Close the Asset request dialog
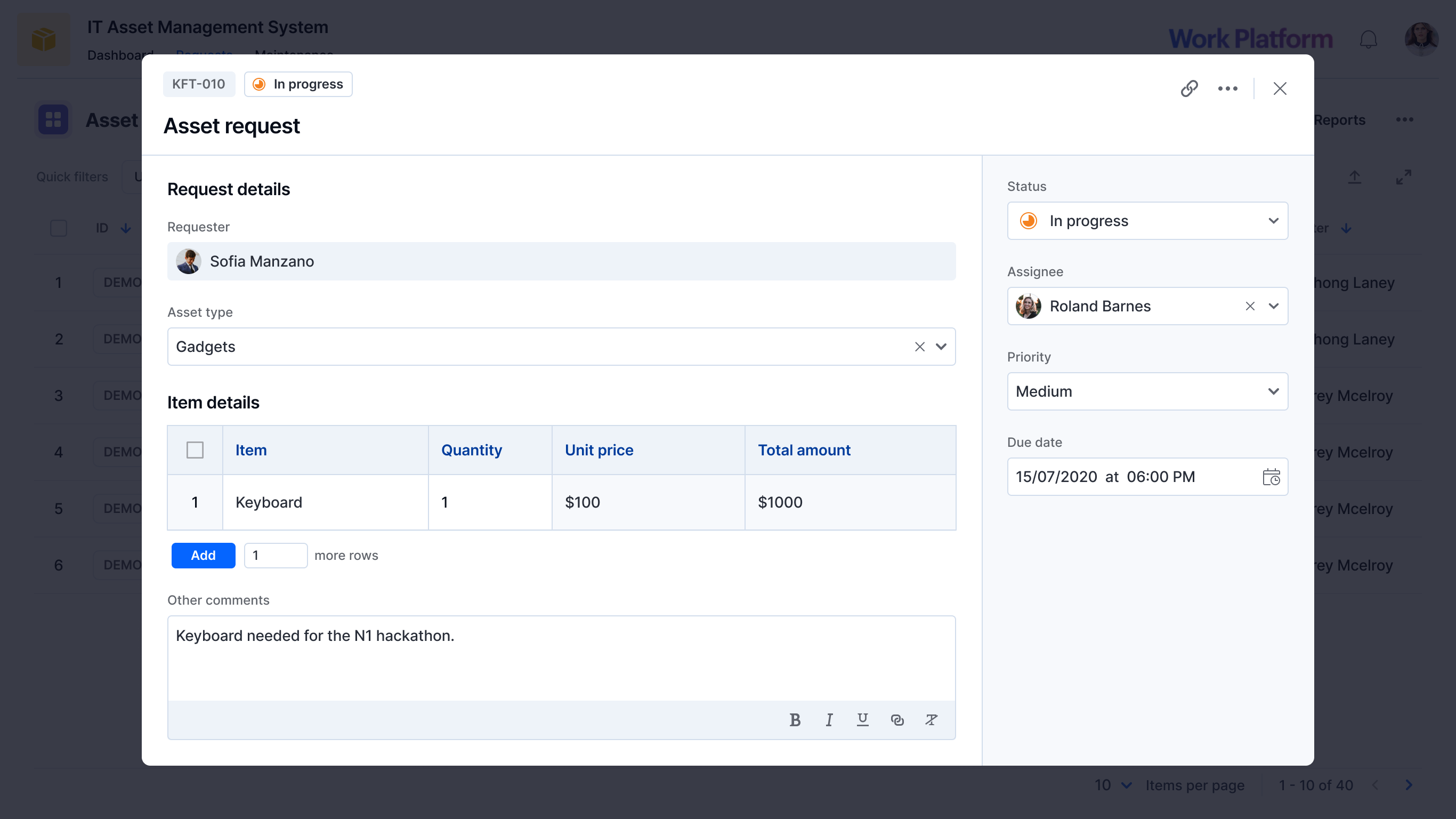This screenshot has height=819, width=1456. (1280, 88)
